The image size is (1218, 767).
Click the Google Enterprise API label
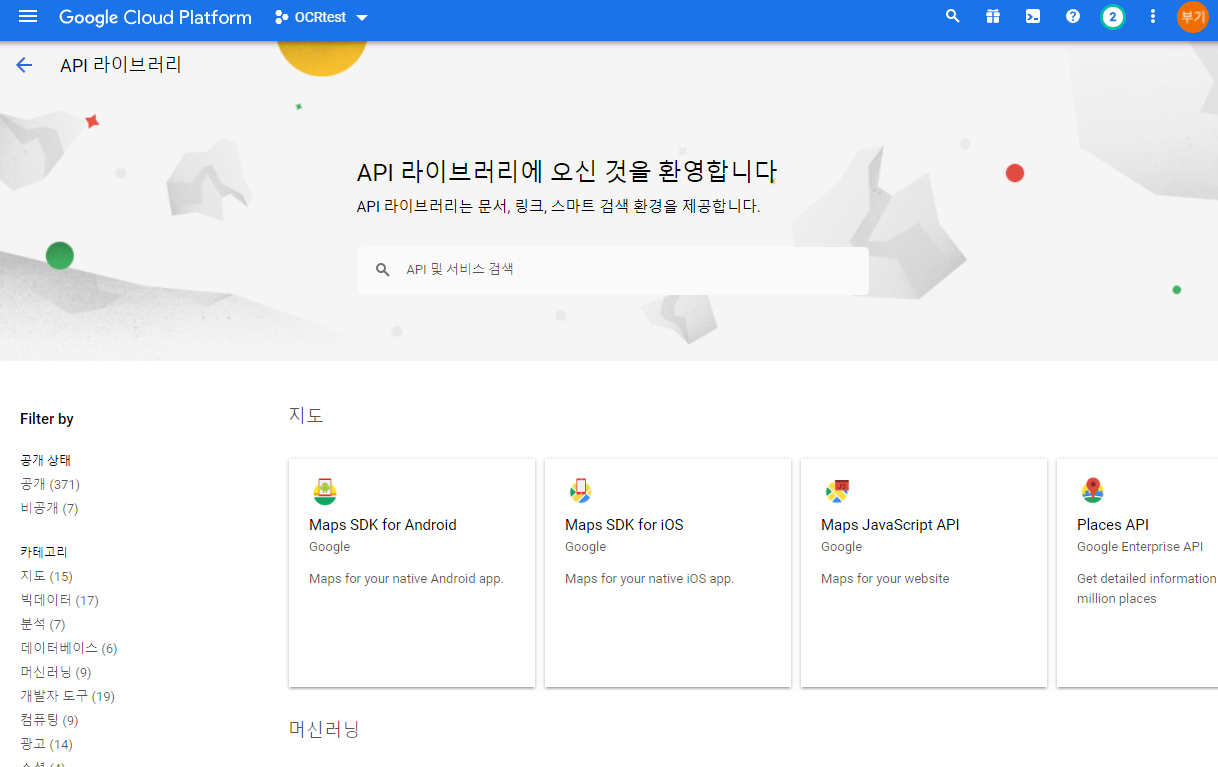point(1140,547)
